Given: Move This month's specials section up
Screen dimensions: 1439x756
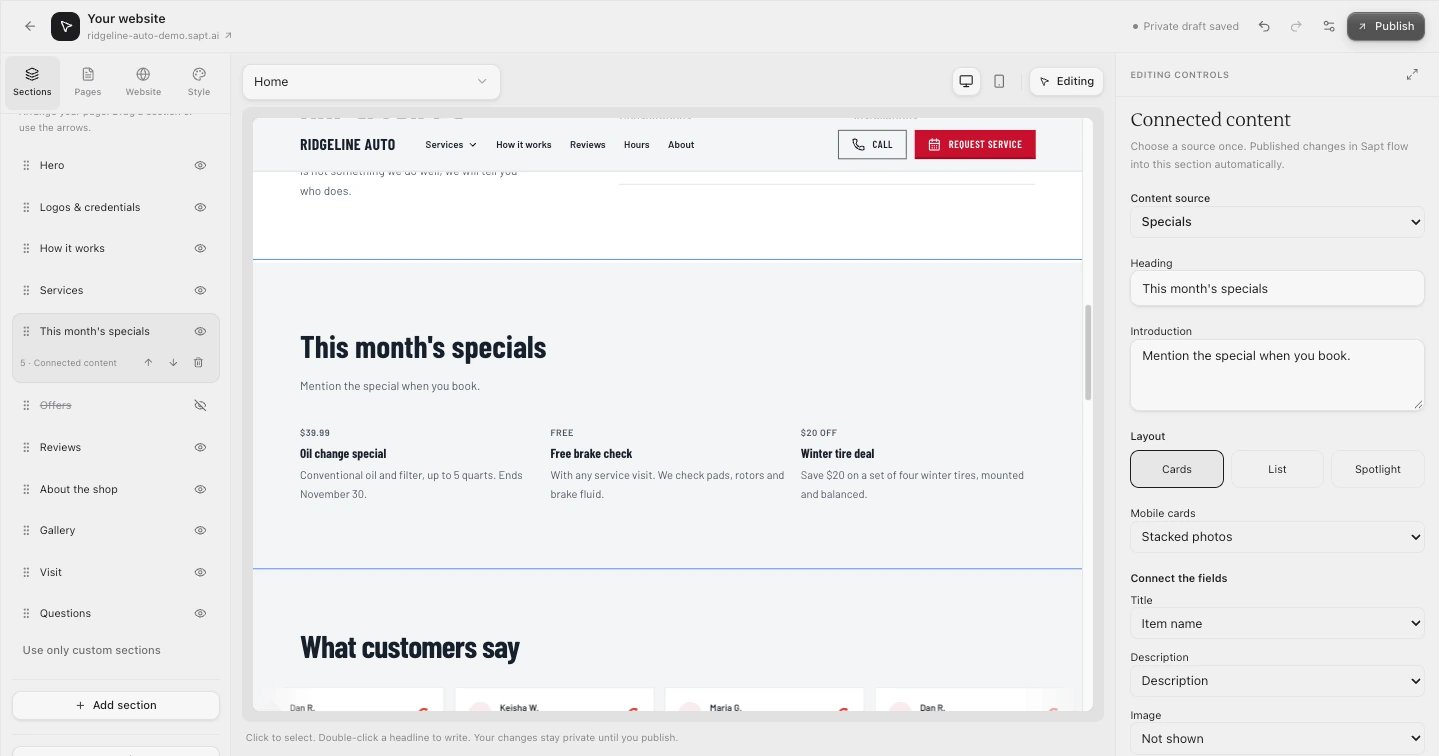Looking at the screenshot, I should 148,363.
